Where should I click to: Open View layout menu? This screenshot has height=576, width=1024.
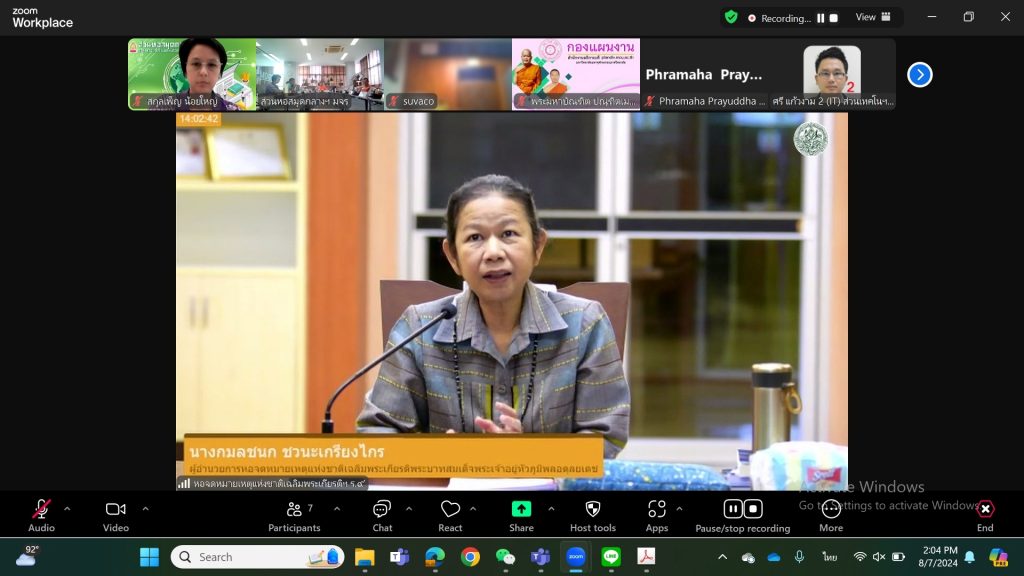click(873, 17)
